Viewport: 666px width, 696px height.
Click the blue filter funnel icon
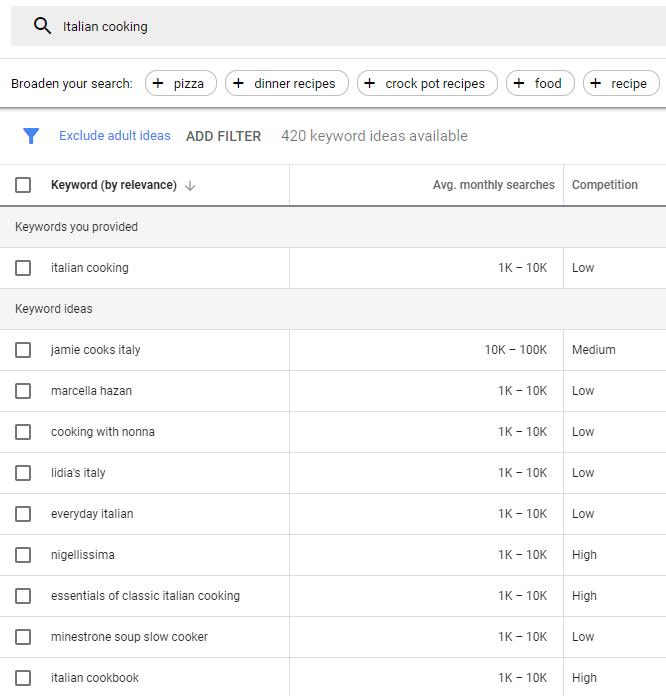[x=31, y=136]
